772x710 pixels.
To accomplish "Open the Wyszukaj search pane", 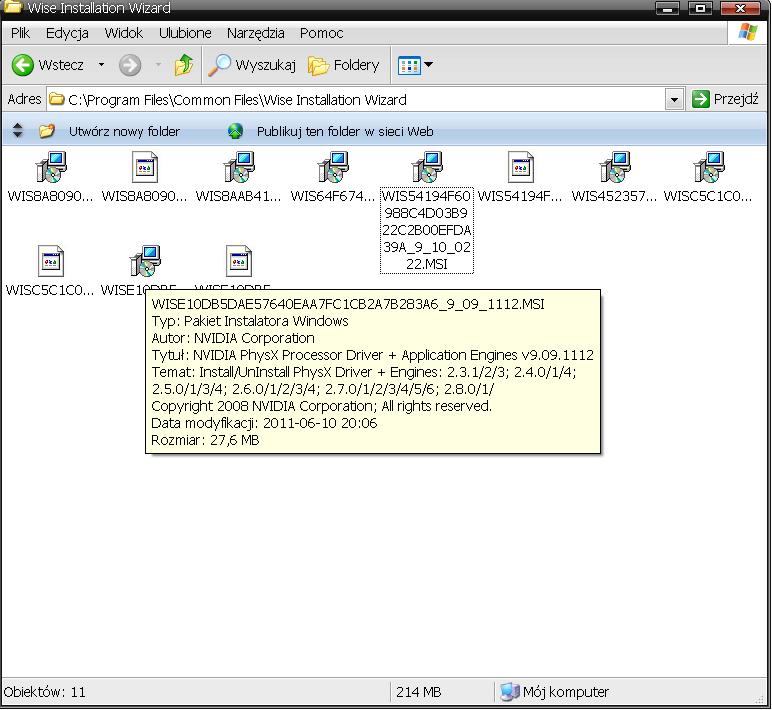I will point(252,65).
